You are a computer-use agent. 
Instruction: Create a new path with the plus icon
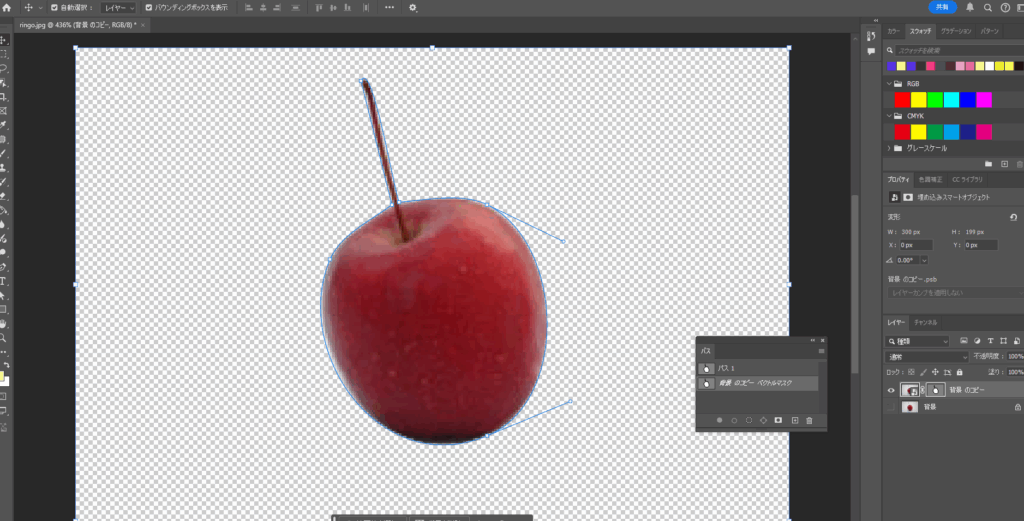tap(794, 421)
